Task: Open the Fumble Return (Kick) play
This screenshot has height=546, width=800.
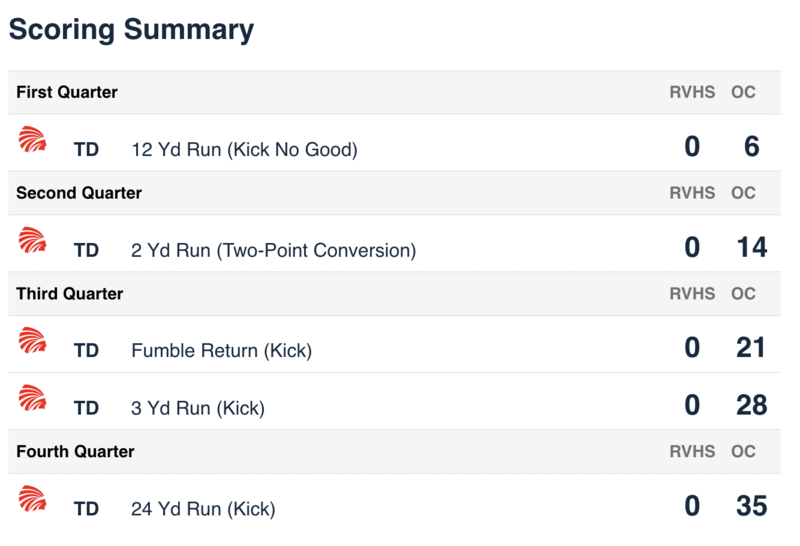Action: [221, 351]
